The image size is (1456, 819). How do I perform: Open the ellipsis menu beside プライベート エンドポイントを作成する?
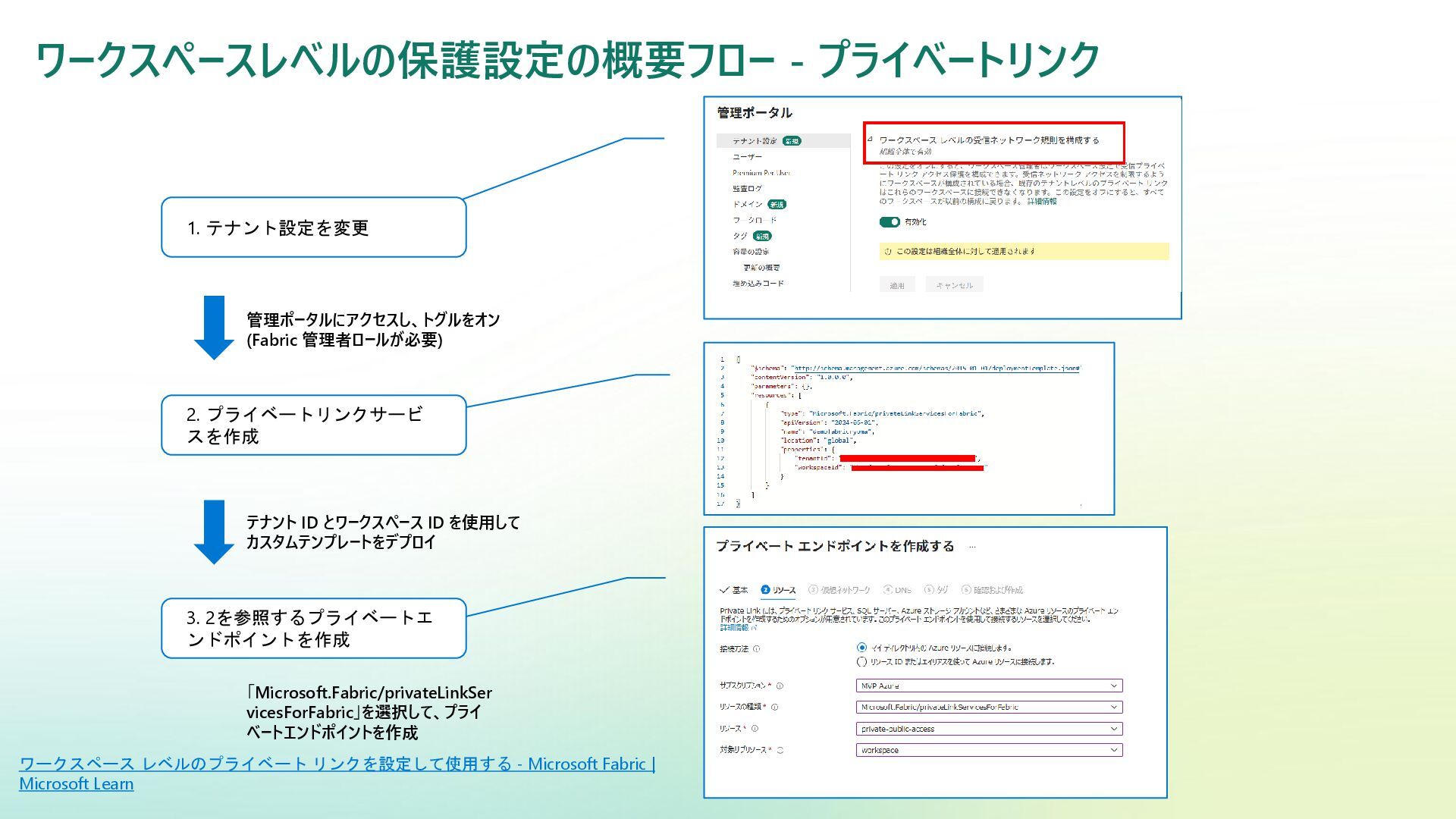[972, 547]
